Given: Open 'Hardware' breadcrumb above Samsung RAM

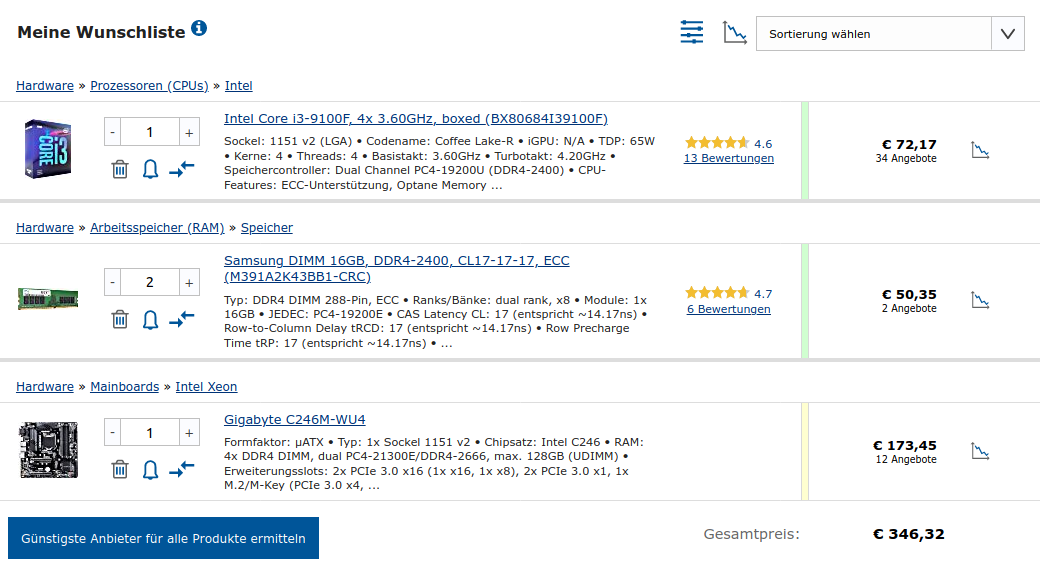Looking at the screenshot, I should pos(44,227).
